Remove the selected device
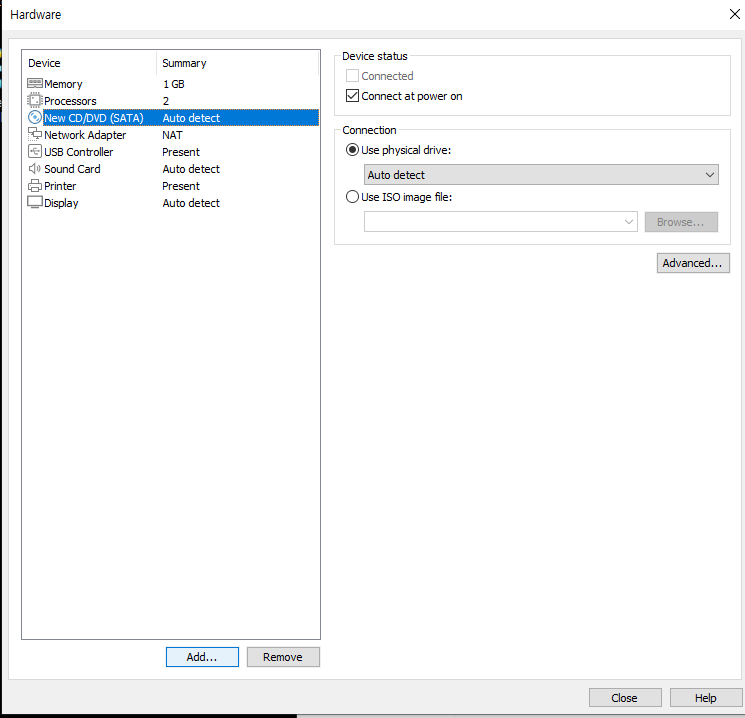This screenshot has height=718, width=745. [283, 657]
